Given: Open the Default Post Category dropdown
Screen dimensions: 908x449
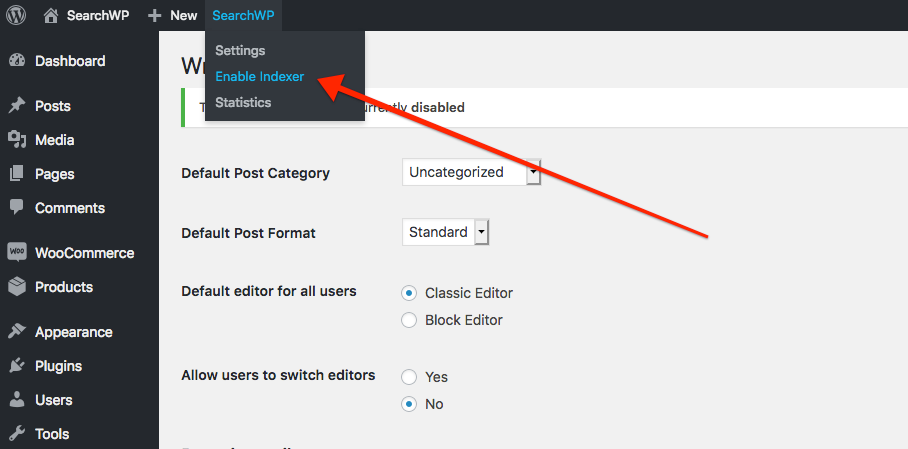Looking at the screenshot, I should pyautogui.click(x=471, y=172).
